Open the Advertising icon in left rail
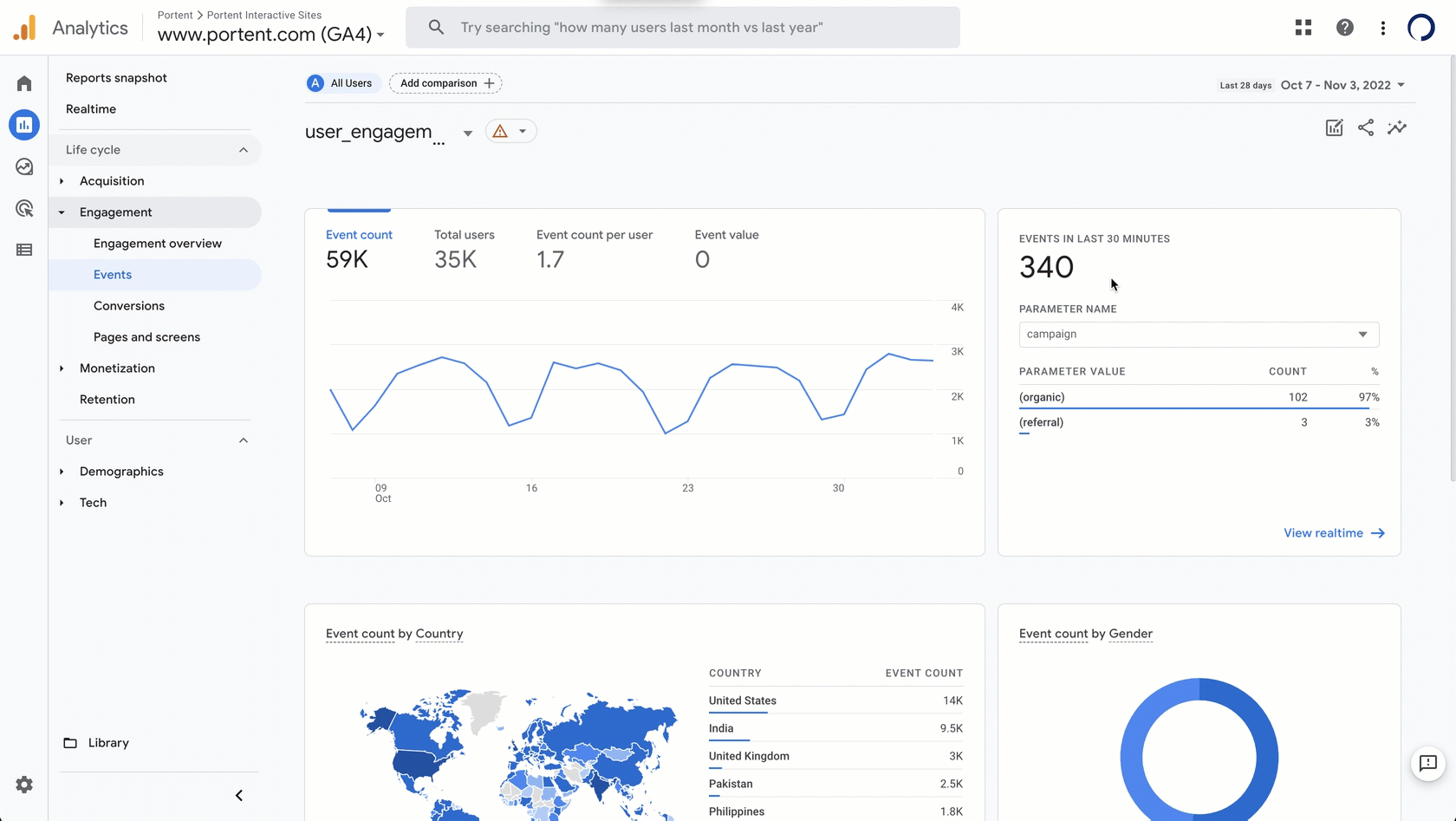This screenshot has width=1456, height=821. pyautogui.click(x=24, y=208)
